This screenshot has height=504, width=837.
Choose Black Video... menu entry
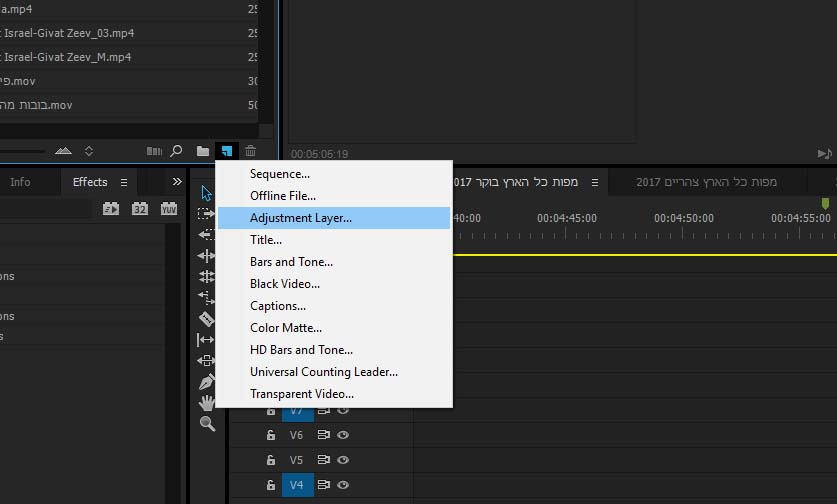[x=334, y=284]
